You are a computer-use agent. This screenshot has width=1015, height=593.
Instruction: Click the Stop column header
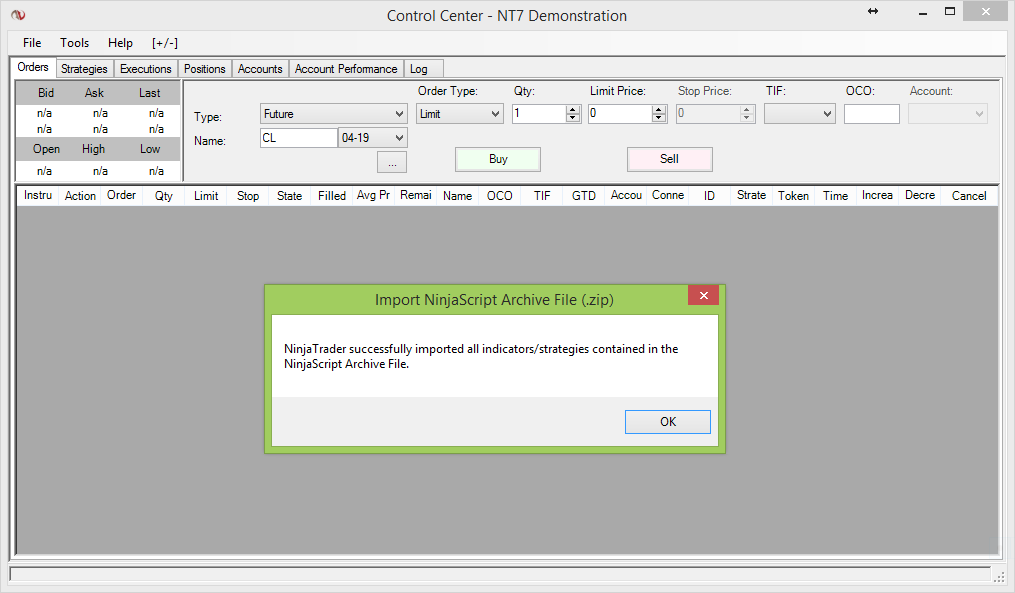point(248,196)
